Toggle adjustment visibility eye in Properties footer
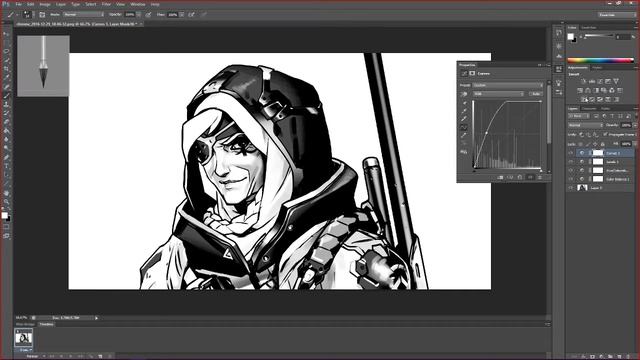Image resolution: width=640 pixels, height=360 pixels. point(530,178)
